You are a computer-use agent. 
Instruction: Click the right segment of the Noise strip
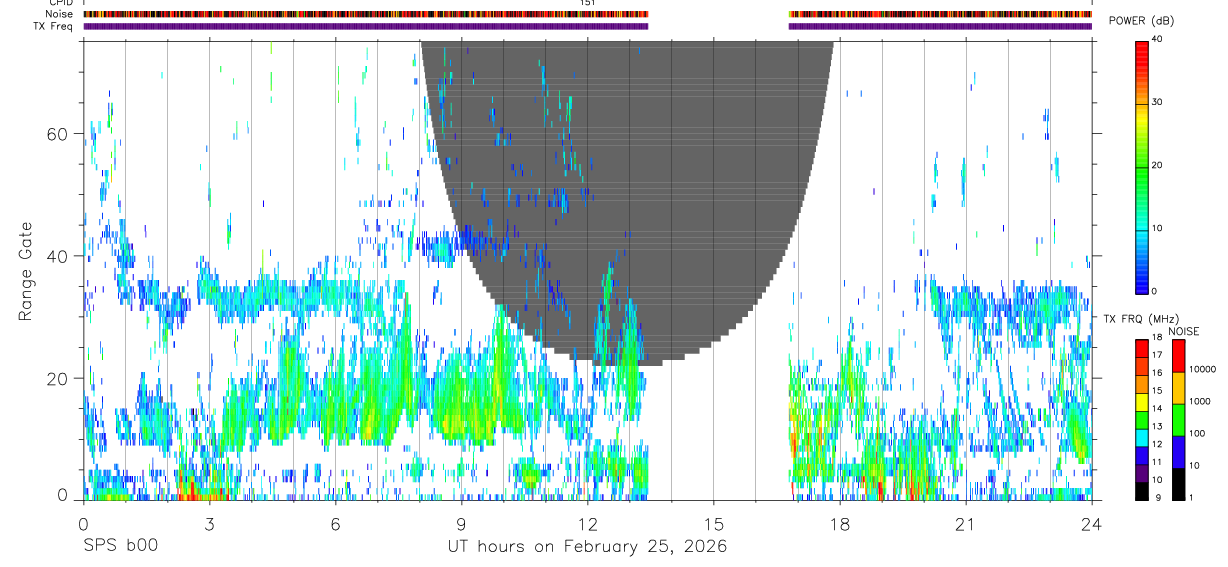940,14
